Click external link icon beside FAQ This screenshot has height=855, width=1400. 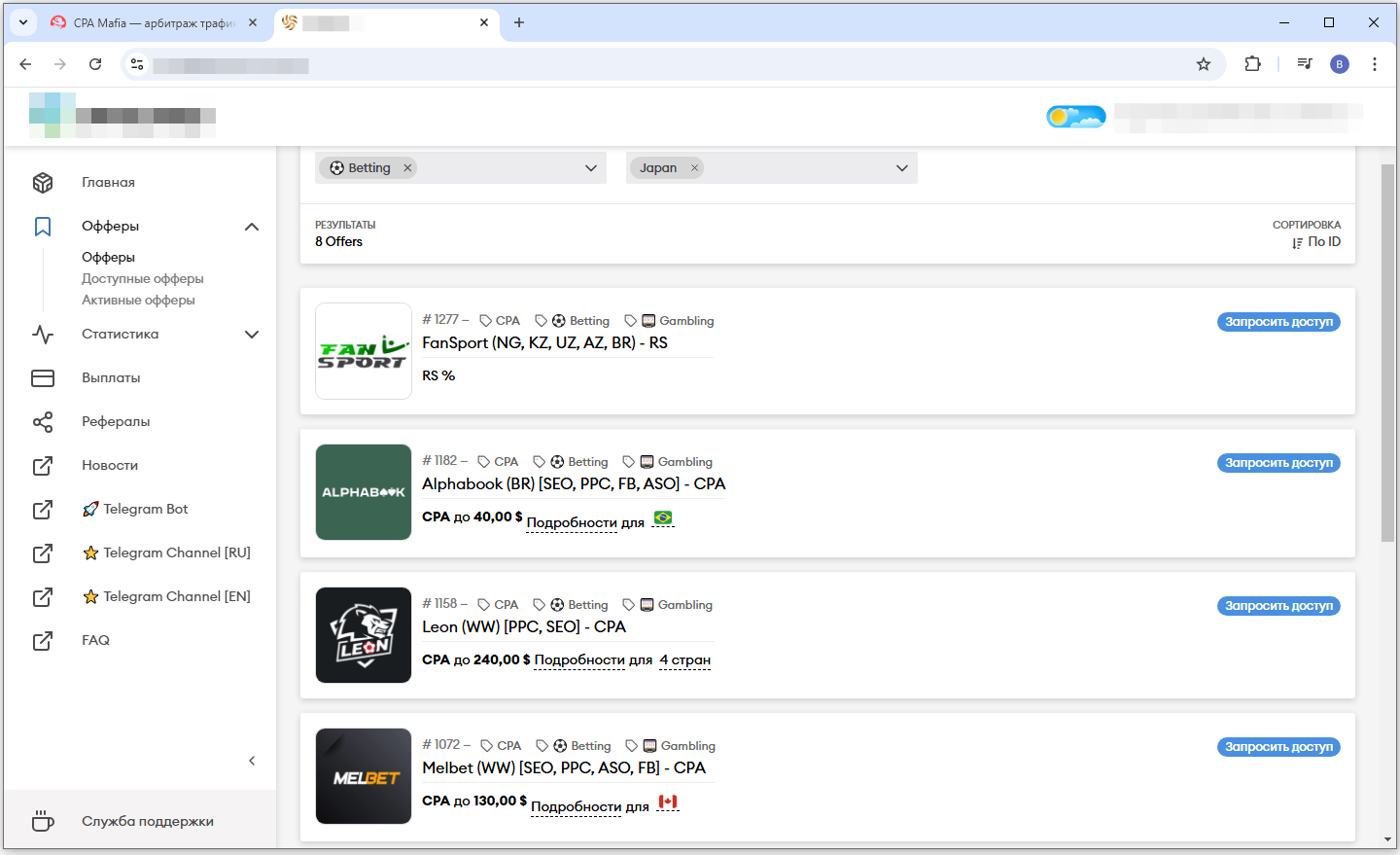[43, 641]
